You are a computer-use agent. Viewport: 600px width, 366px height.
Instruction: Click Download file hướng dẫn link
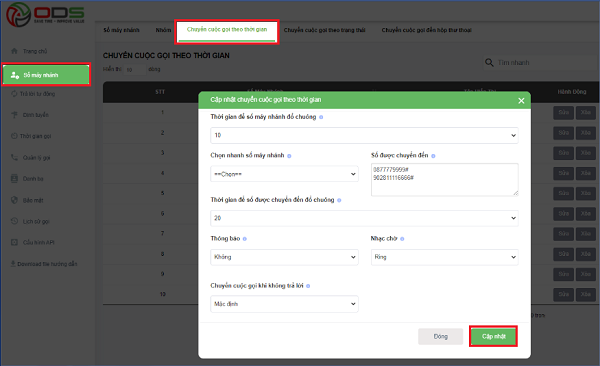tap(47, 264)
